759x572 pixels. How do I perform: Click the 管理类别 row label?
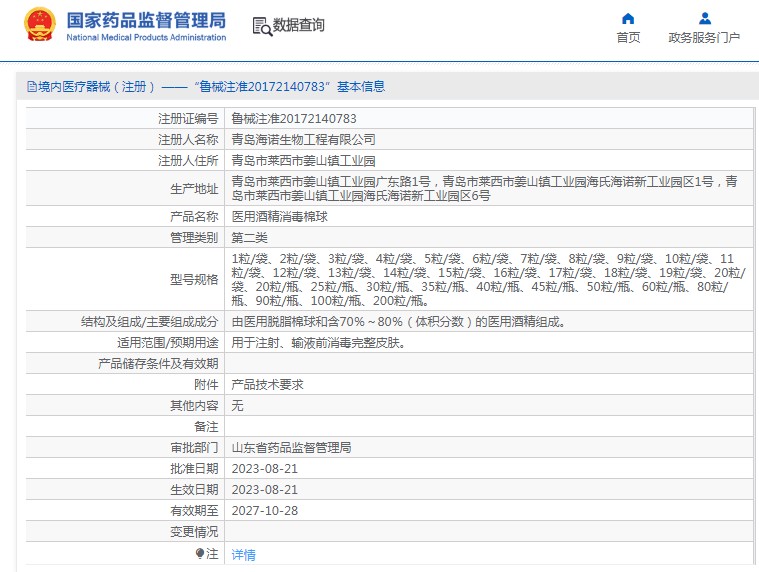coord(194,238)
